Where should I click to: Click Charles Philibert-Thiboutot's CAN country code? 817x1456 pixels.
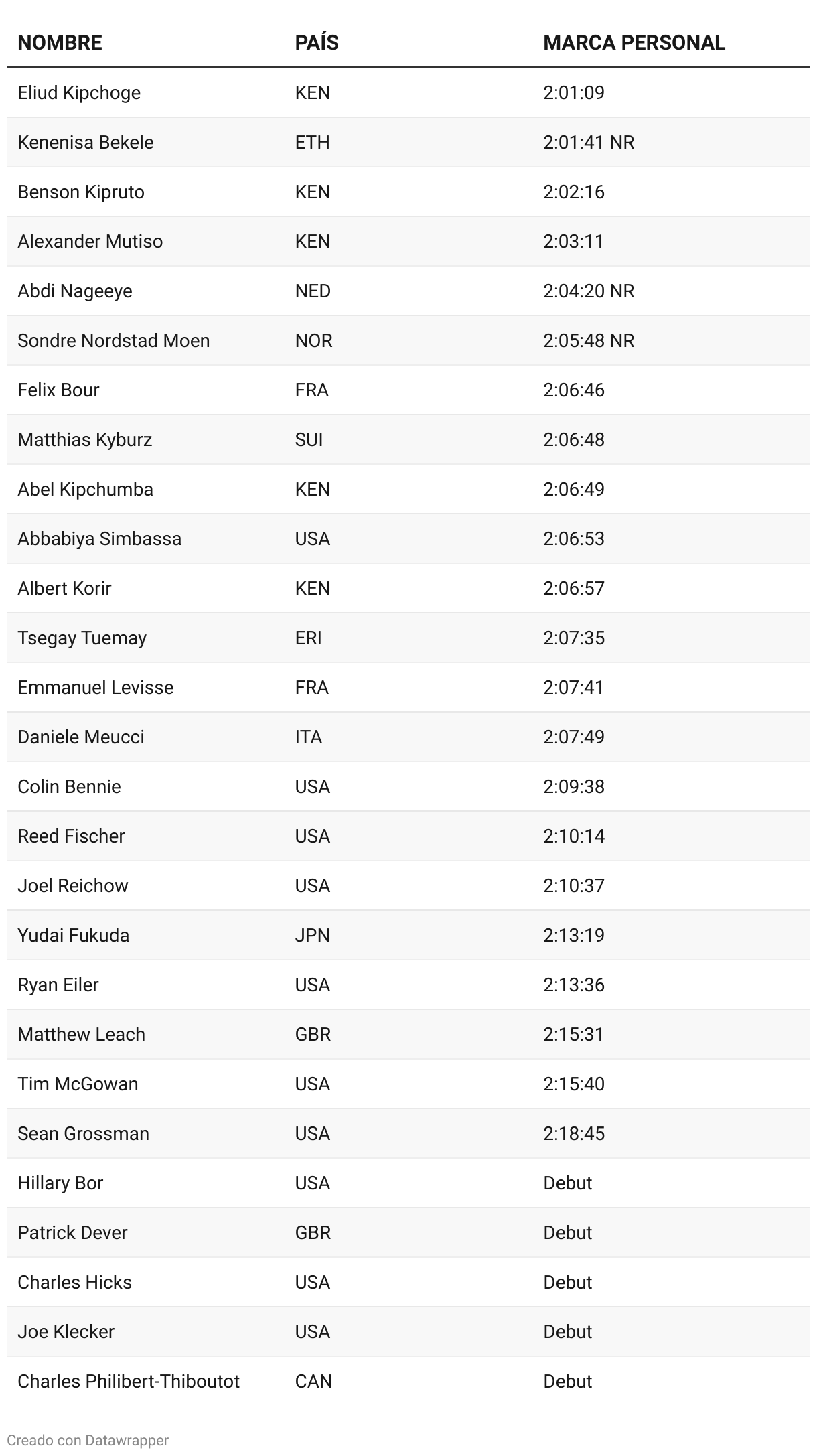point(313,1381)
